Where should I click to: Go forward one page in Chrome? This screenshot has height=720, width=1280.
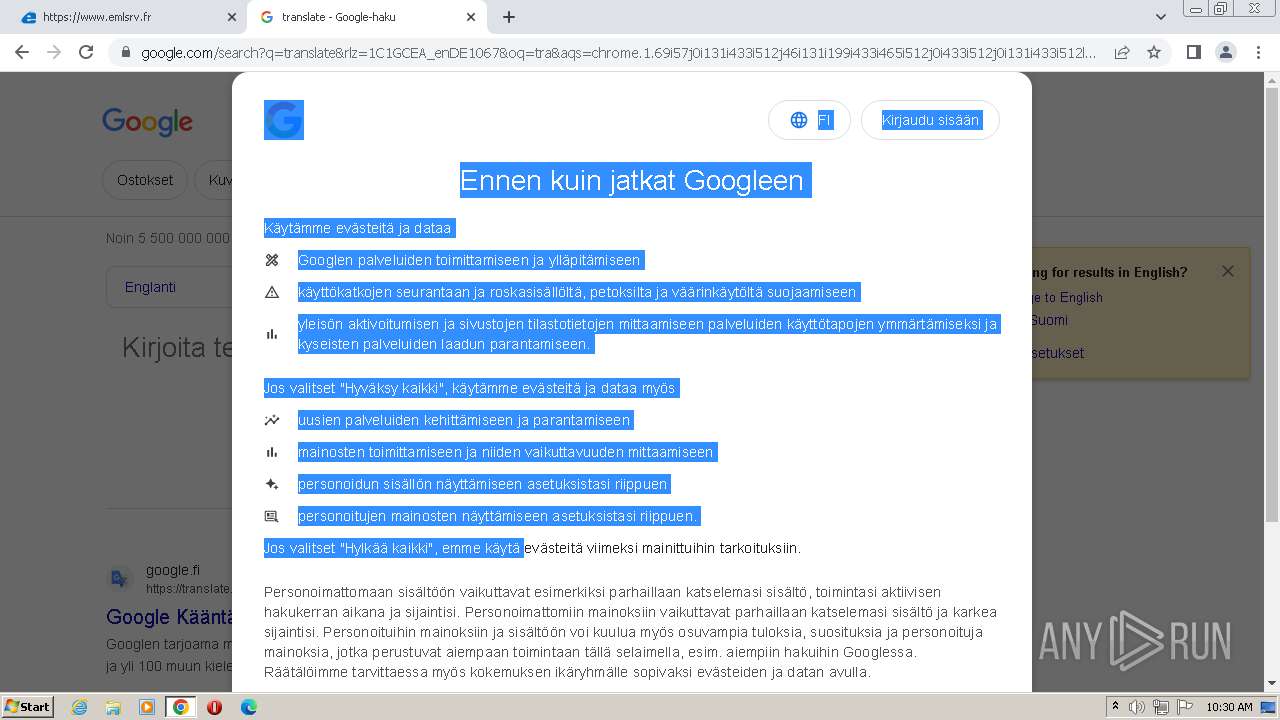click(54, 52)
